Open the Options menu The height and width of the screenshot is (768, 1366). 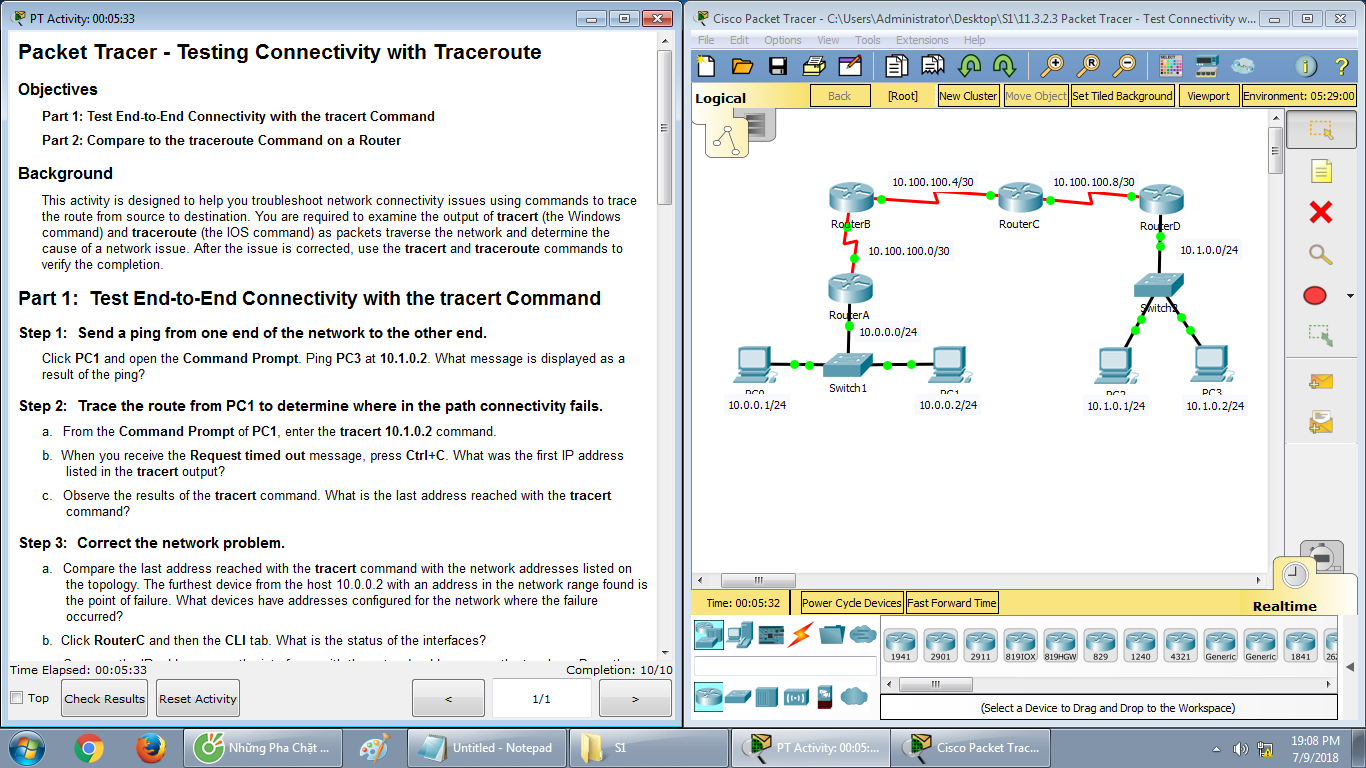pyautogui.click(x=783, y=40)
